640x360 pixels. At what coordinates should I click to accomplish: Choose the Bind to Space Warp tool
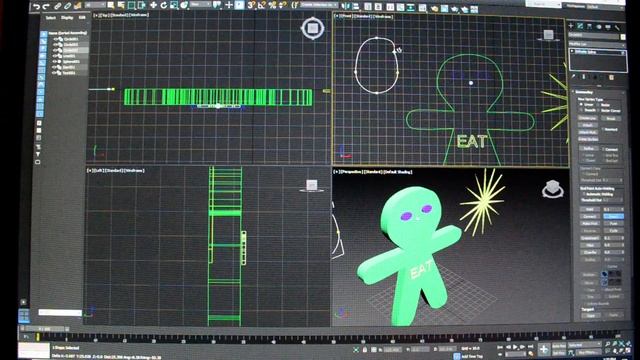(78, 6)
